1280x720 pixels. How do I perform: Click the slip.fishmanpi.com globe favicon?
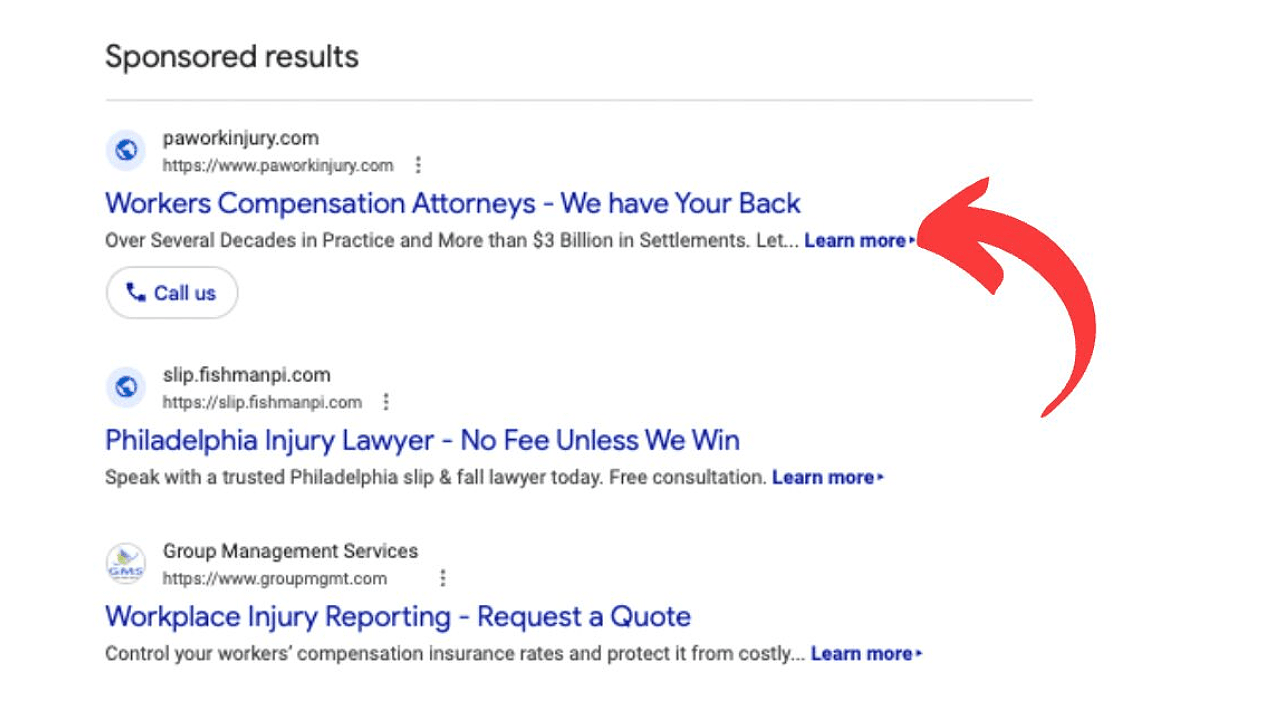point(126,387)
